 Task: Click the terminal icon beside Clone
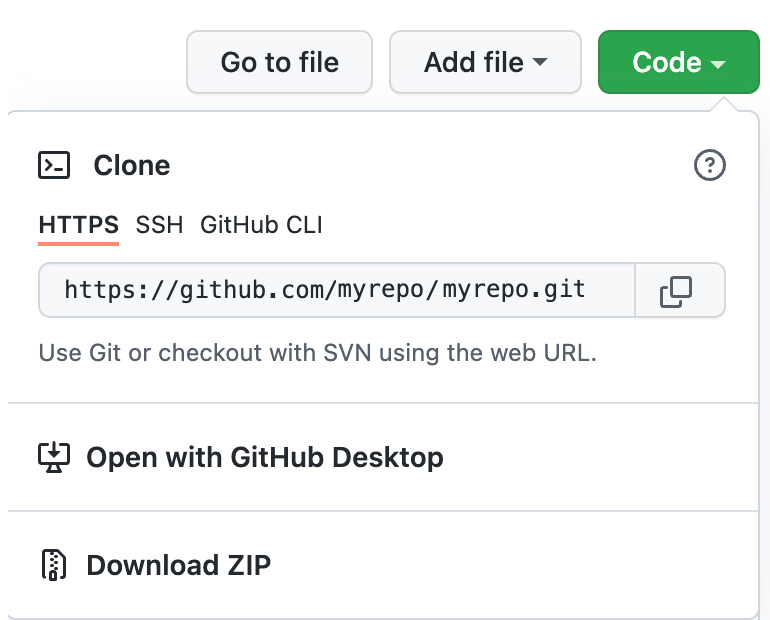(54, 165)
